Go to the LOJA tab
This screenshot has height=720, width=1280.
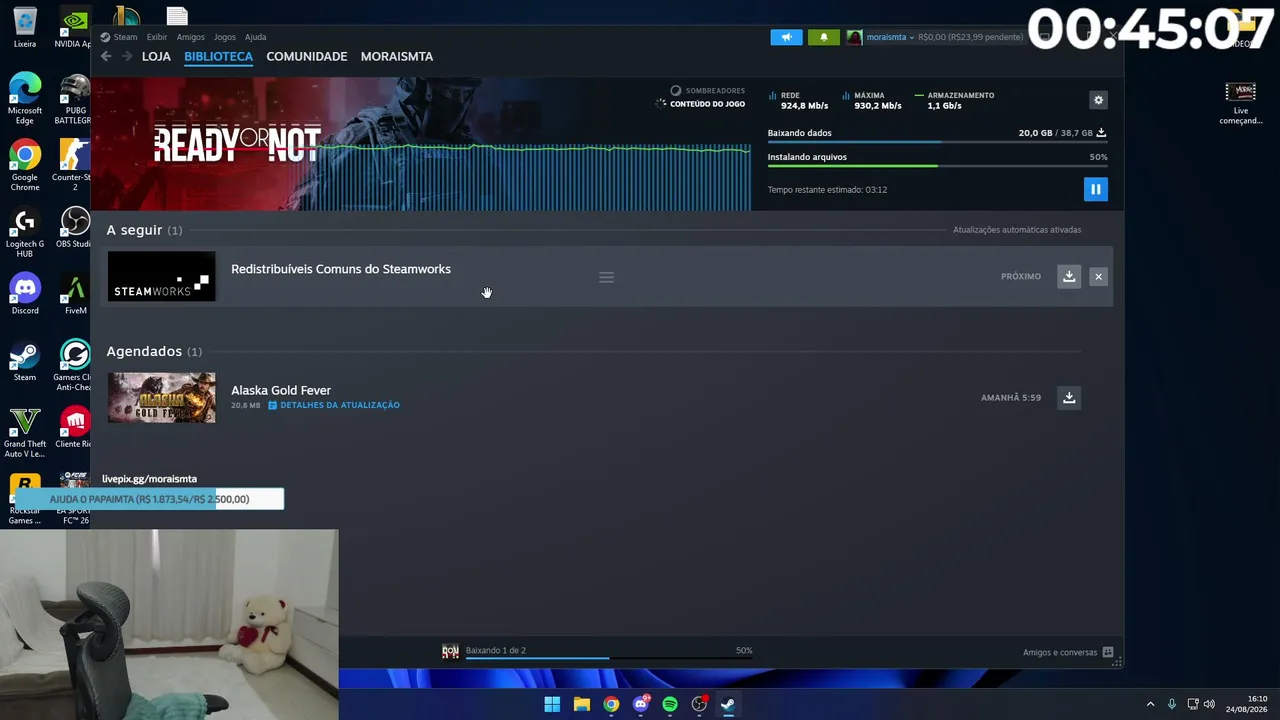(x=156, y=56)
